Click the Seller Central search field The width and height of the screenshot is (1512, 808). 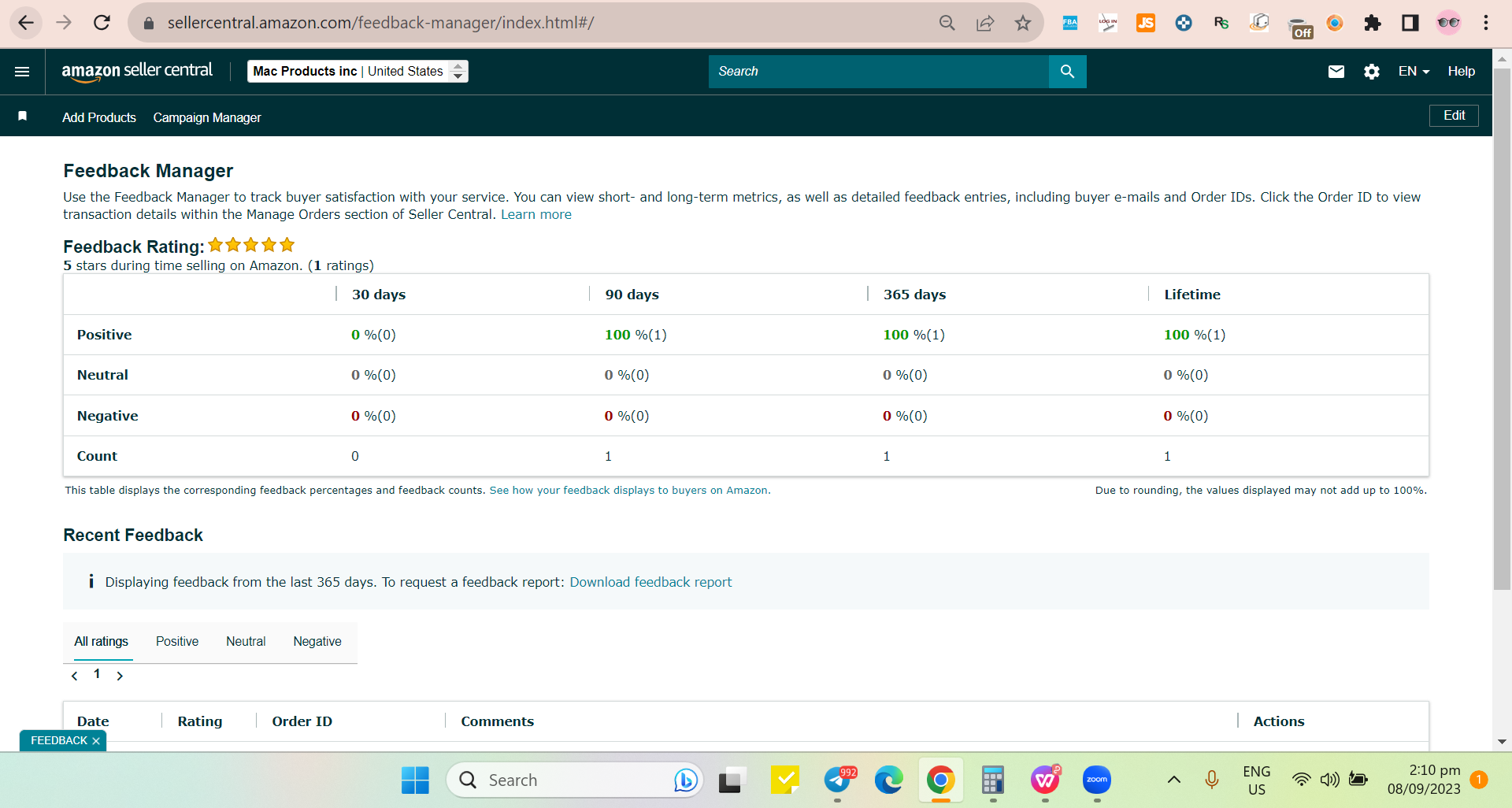pos(879,72)
